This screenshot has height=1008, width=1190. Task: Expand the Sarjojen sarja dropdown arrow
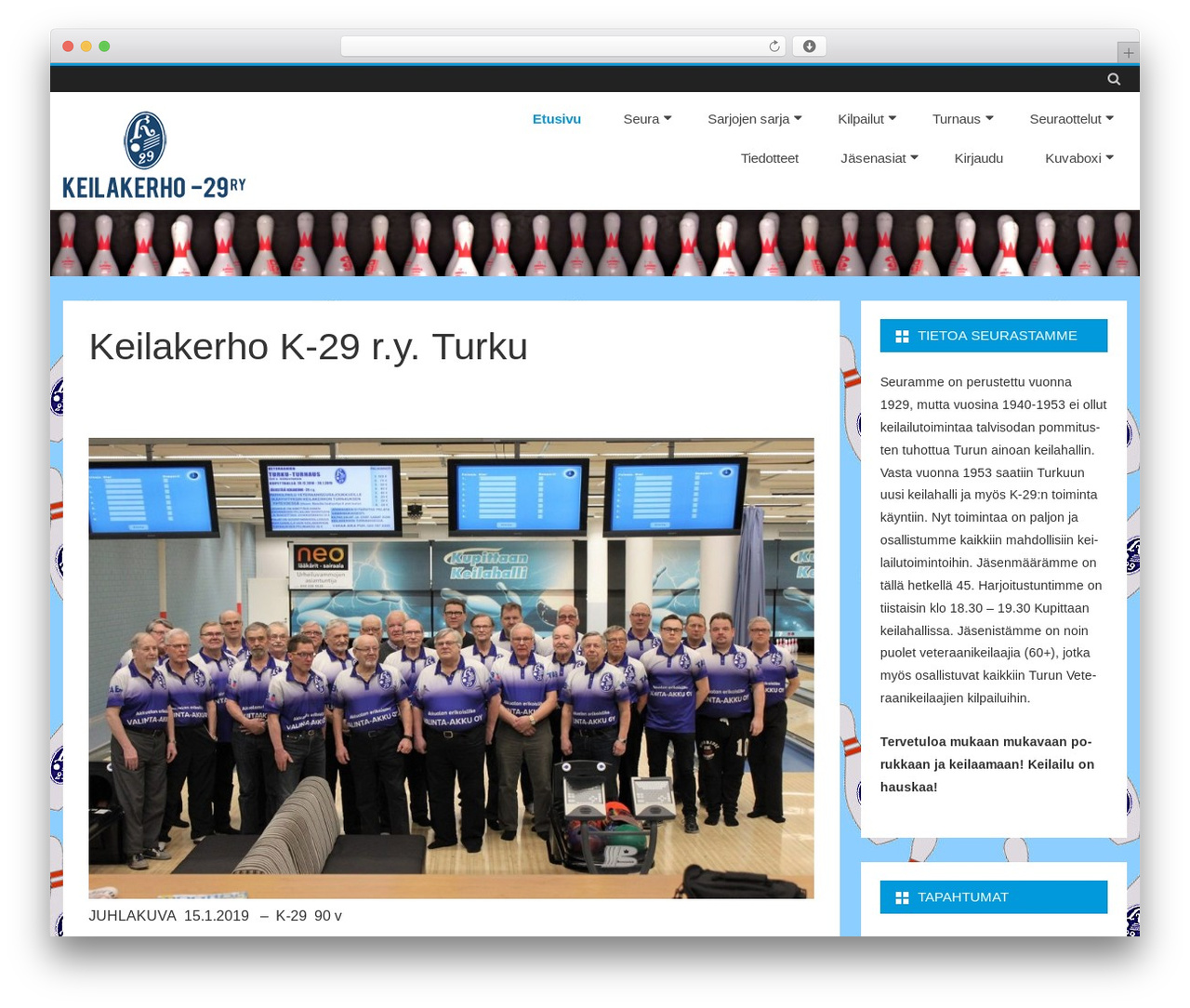click(798, 118)
